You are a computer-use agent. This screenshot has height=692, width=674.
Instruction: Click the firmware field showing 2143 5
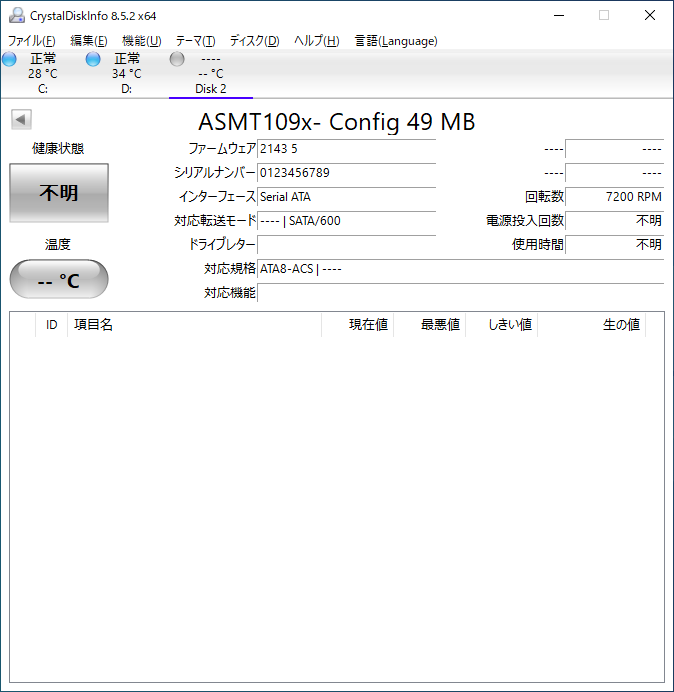pyautogui.click(x=346, y=149)
